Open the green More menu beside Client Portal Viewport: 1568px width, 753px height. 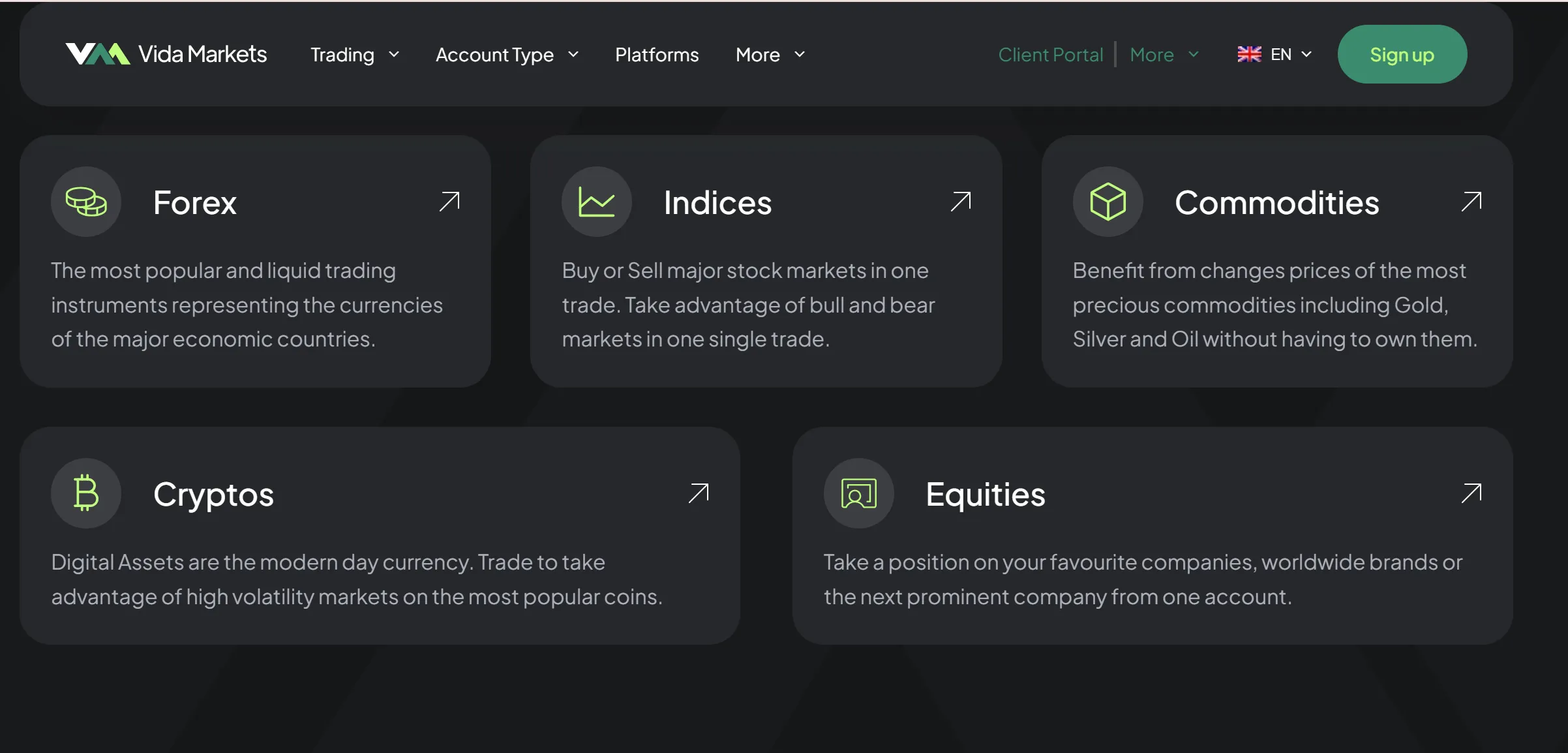(x=1152, y=55)
